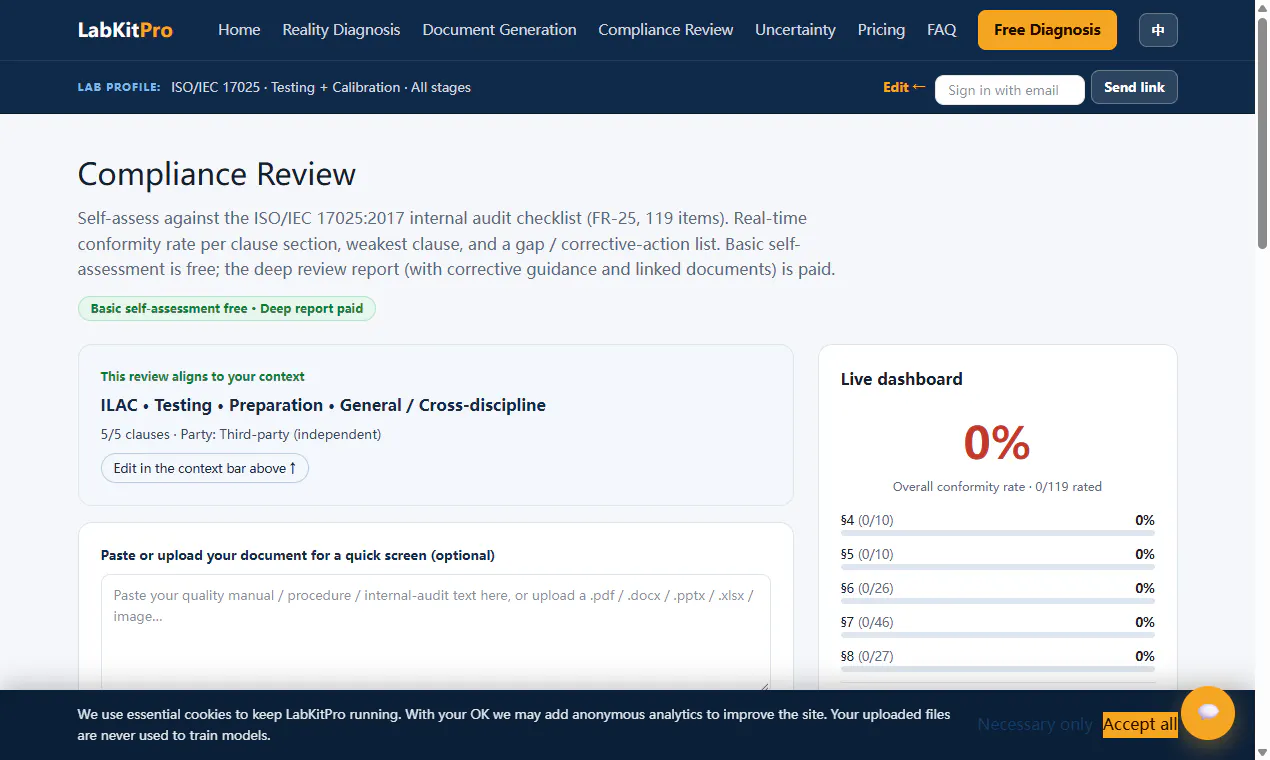
Task: Click the §4 (0/10) progress bar
Action: pyautogui.click(x=998, y=533)
